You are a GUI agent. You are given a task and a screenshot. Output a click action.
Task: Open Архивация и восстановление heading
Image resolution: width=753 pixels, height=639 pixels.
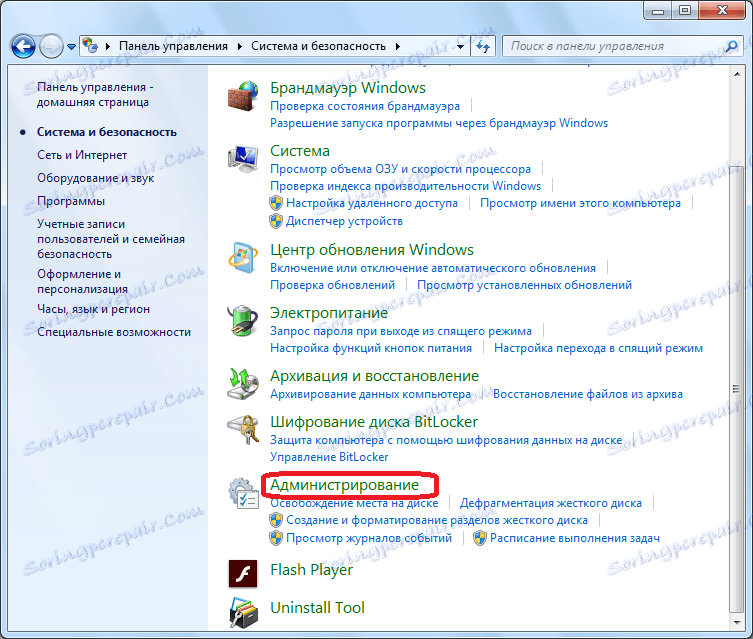click(x=374, y=376)
